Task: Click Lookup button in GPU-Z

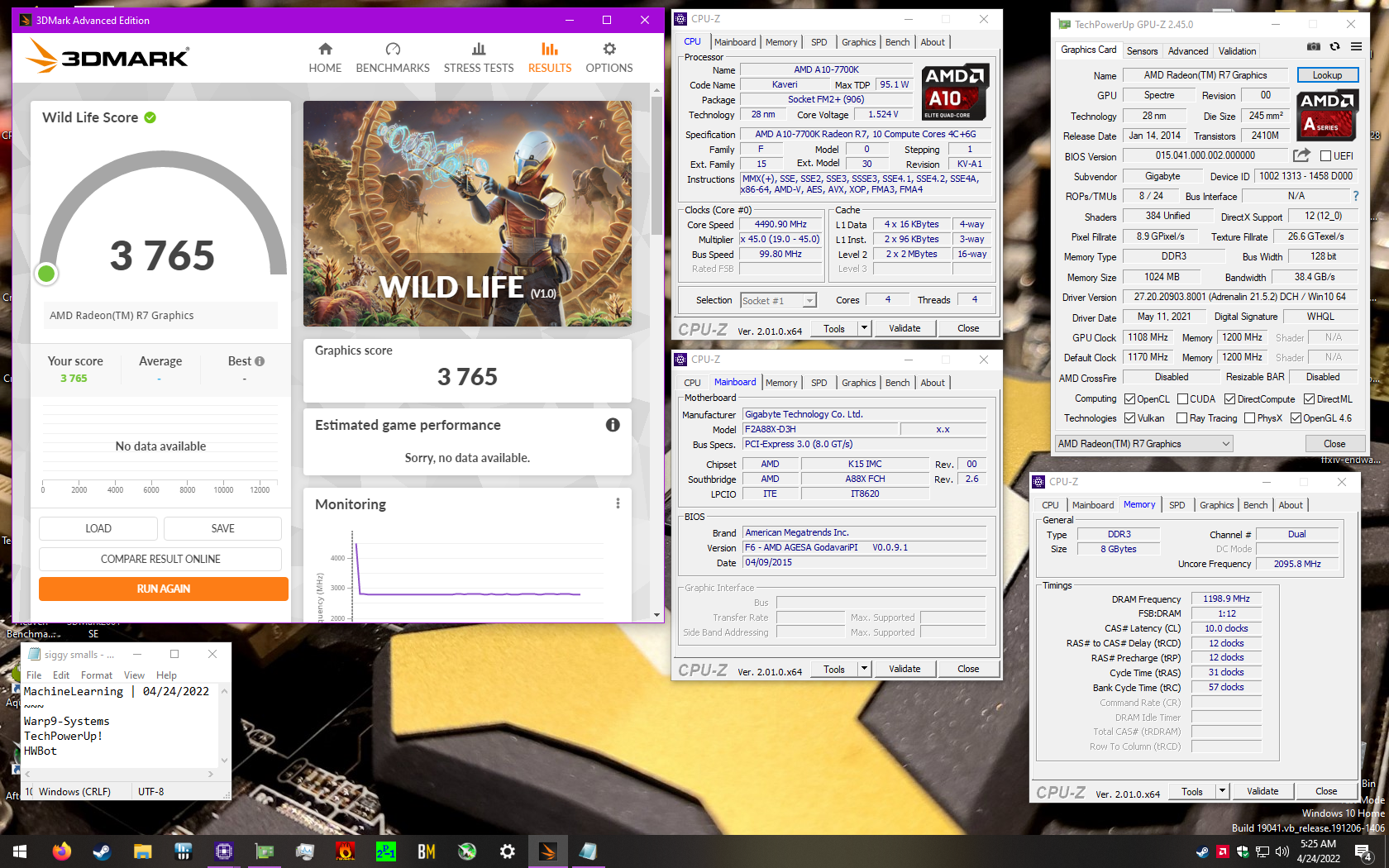Action: point(1327,75)
